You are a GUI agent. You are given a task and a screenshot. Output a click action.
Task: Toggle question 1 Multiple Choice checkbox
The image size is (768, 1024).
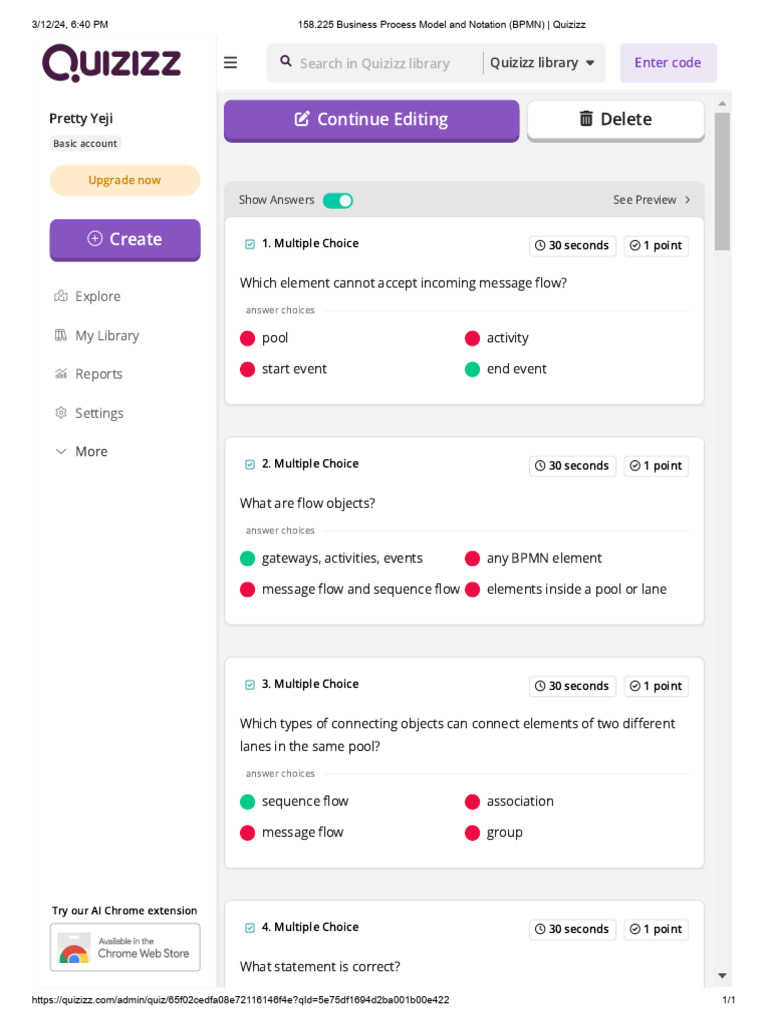tap(250, 244)
